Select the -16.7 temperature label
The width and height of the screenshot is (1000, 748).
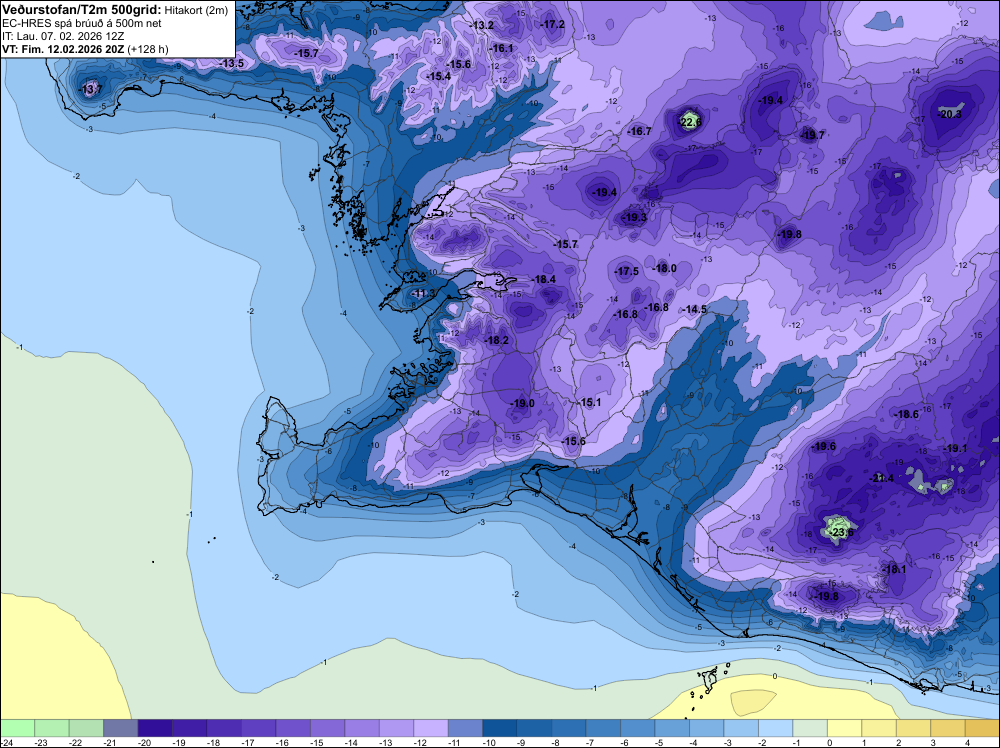[x=640, y=131]
